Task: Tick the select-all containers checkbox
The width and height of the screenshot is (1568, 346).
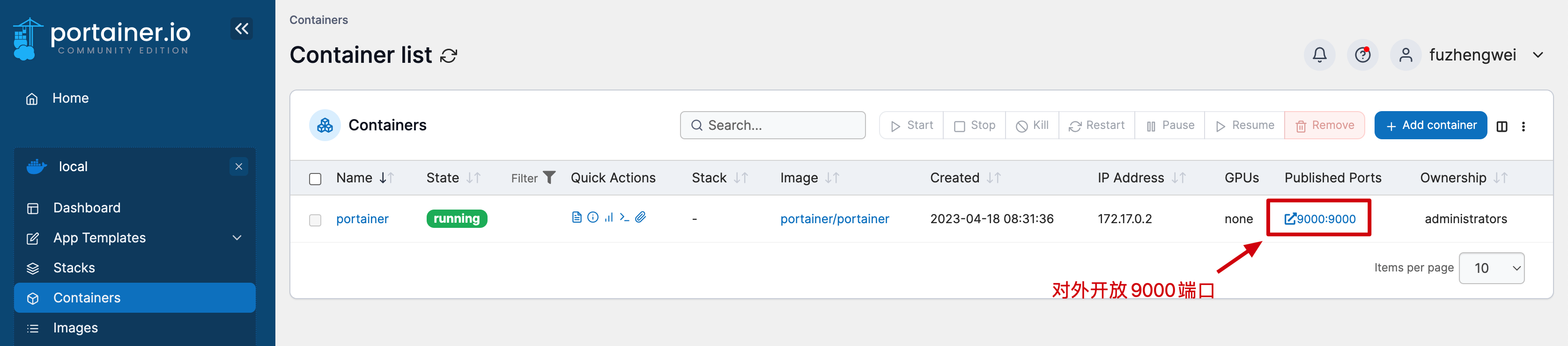Action: pyautogui.click(x=315, y=179)
